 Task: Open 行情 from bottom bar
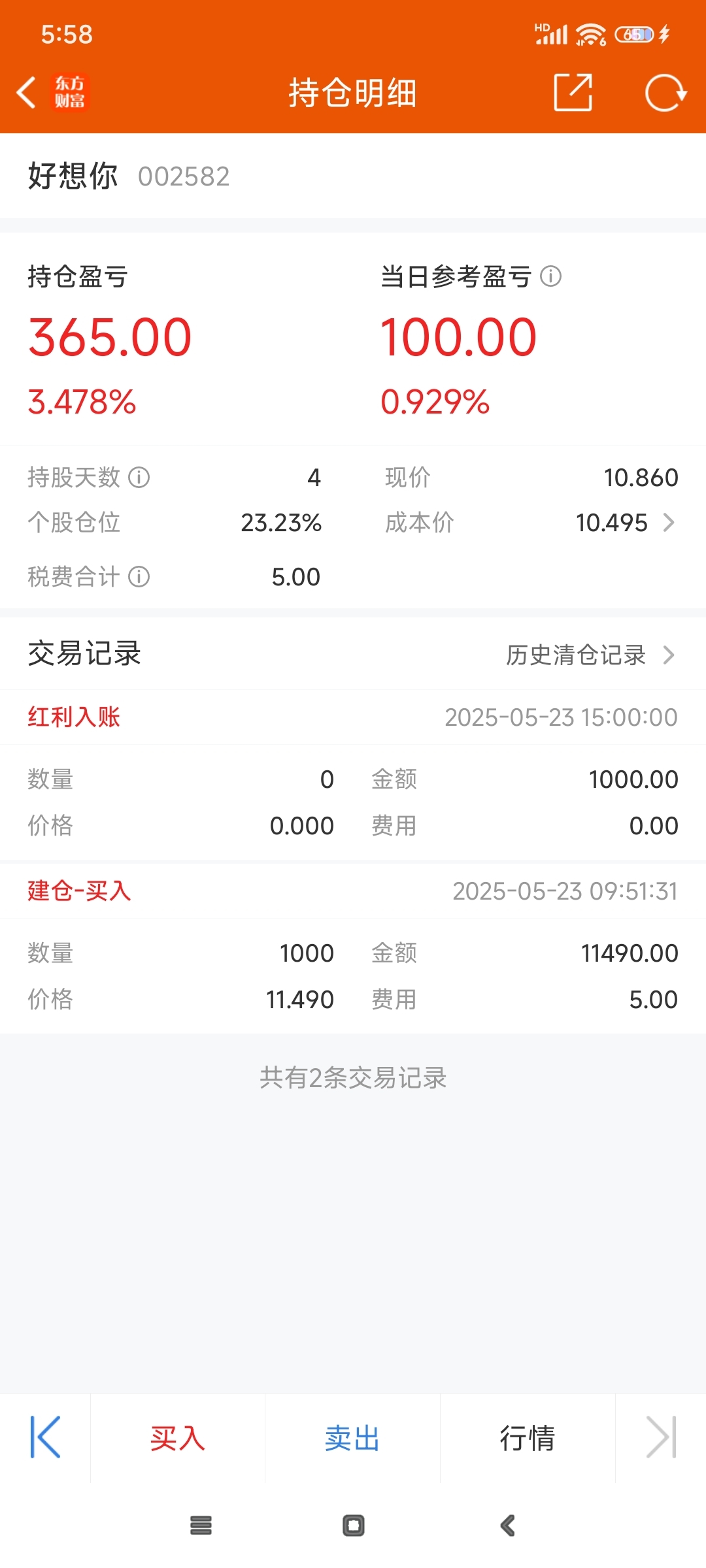pyautogui.click(x=528, y=1438)
